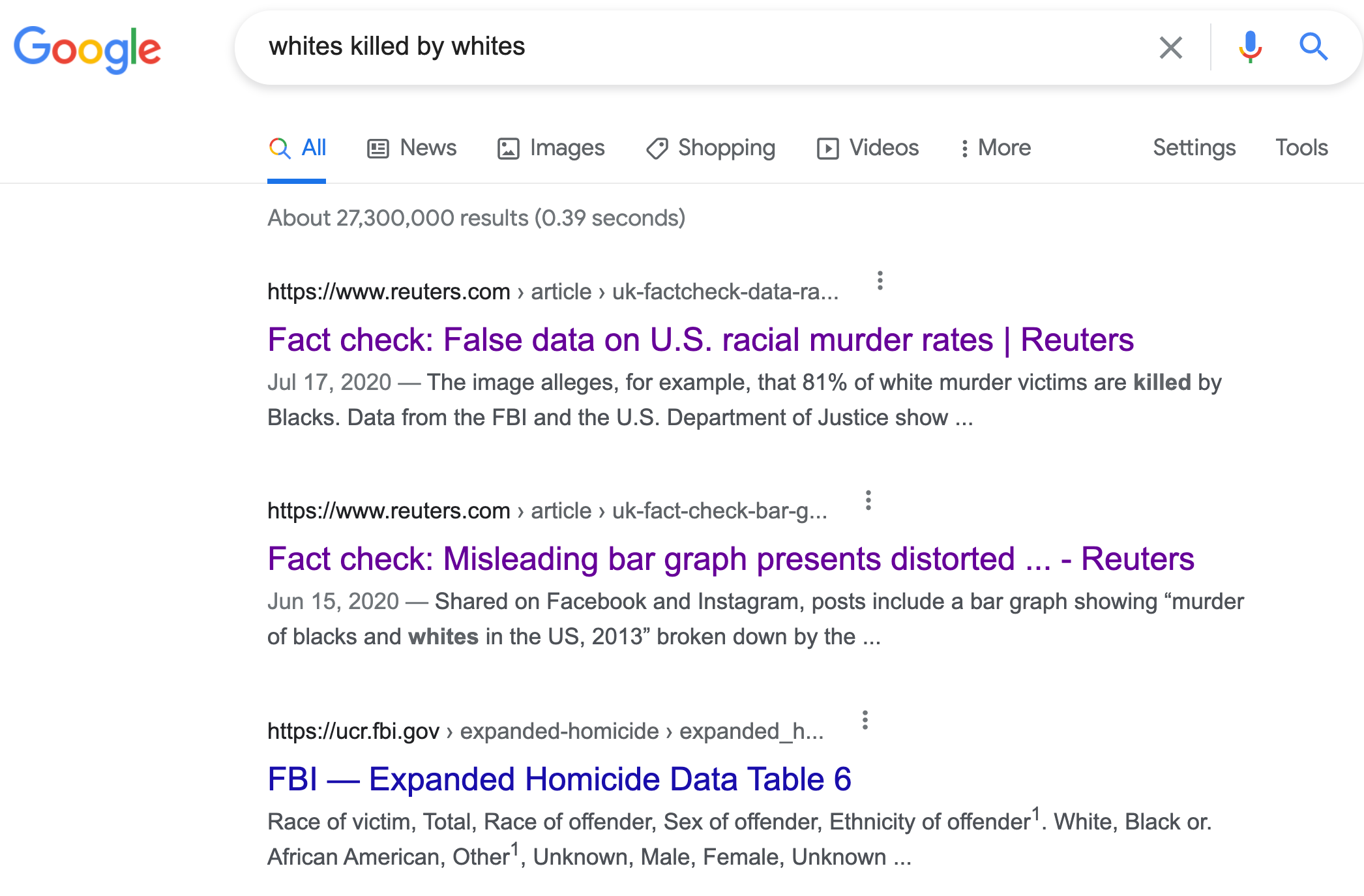Open 'Fact check: Misleading bar graph' Reuters link
The width and height of the screenshot is (1364, 896).
[x=730, y=559]
